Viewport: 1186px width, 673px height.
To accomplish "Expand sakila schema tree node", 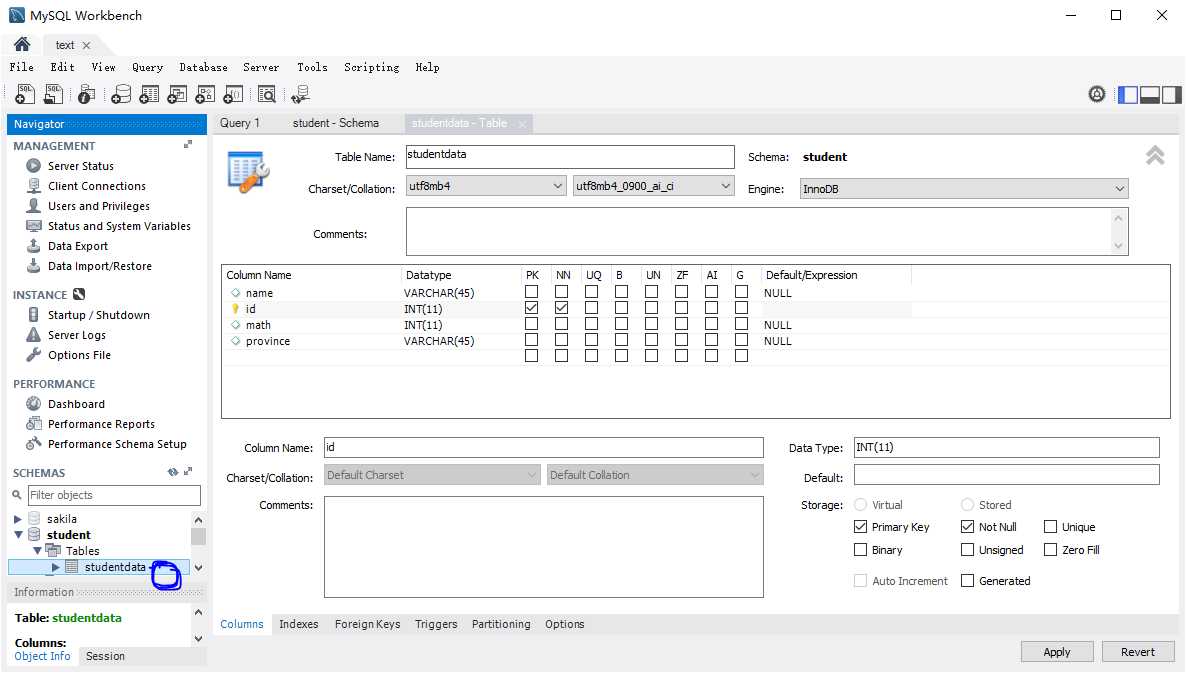I will tap(17, 519).
